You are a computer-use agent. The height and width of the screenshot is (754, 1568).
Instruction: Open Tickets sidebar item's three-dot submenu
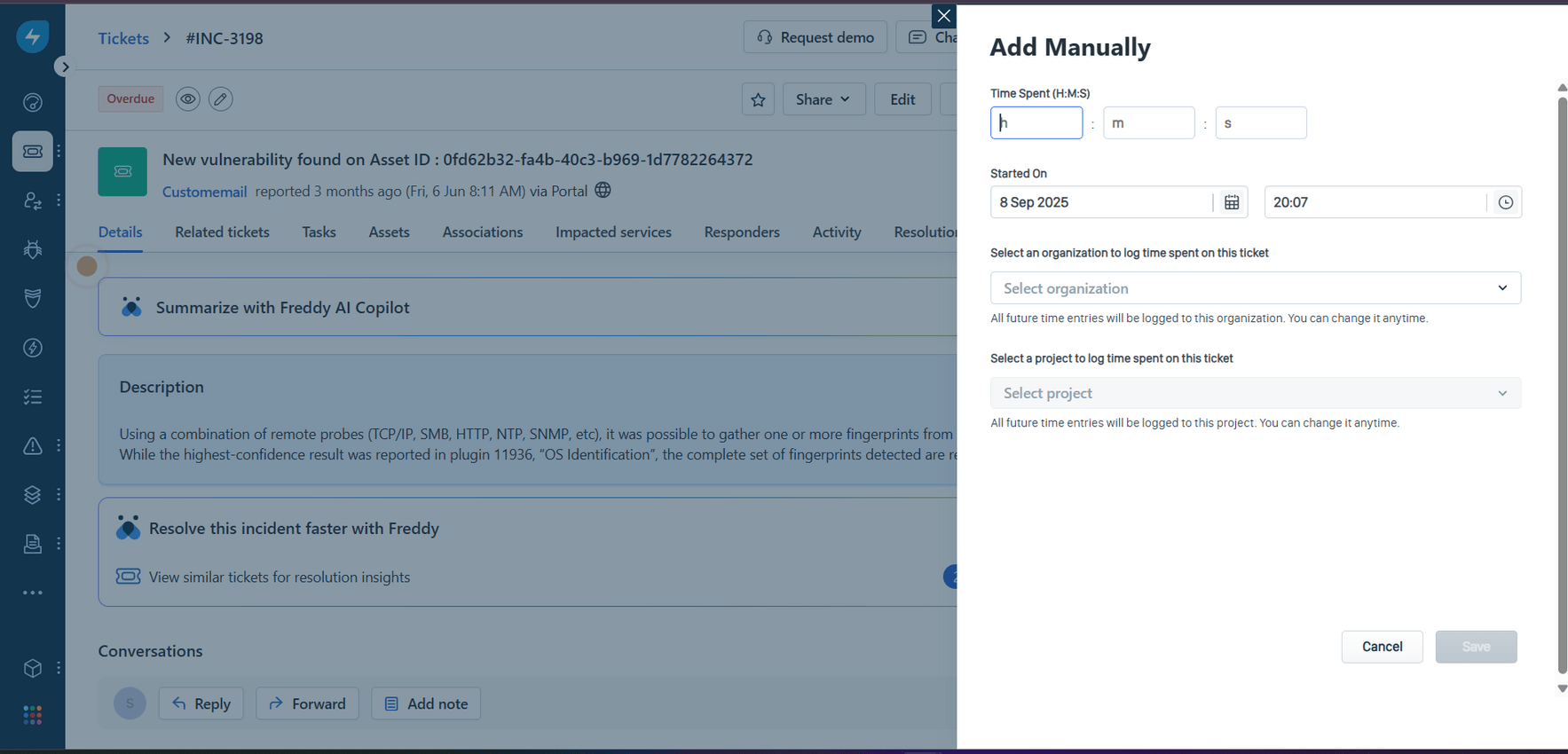pos(59,152)
